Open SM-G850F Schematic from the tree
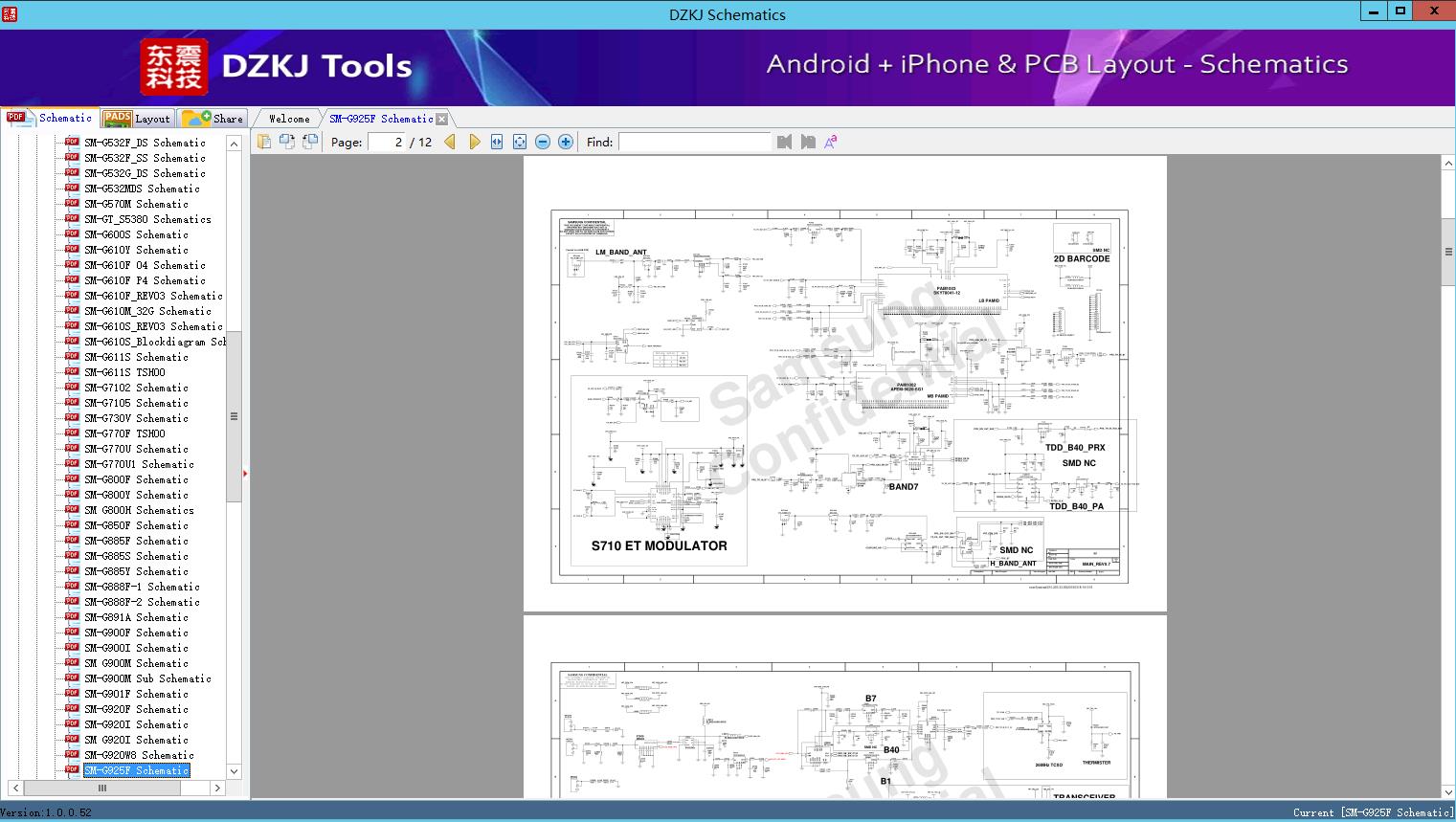Viewport: 1456px width, 822px height. (136, 525)
